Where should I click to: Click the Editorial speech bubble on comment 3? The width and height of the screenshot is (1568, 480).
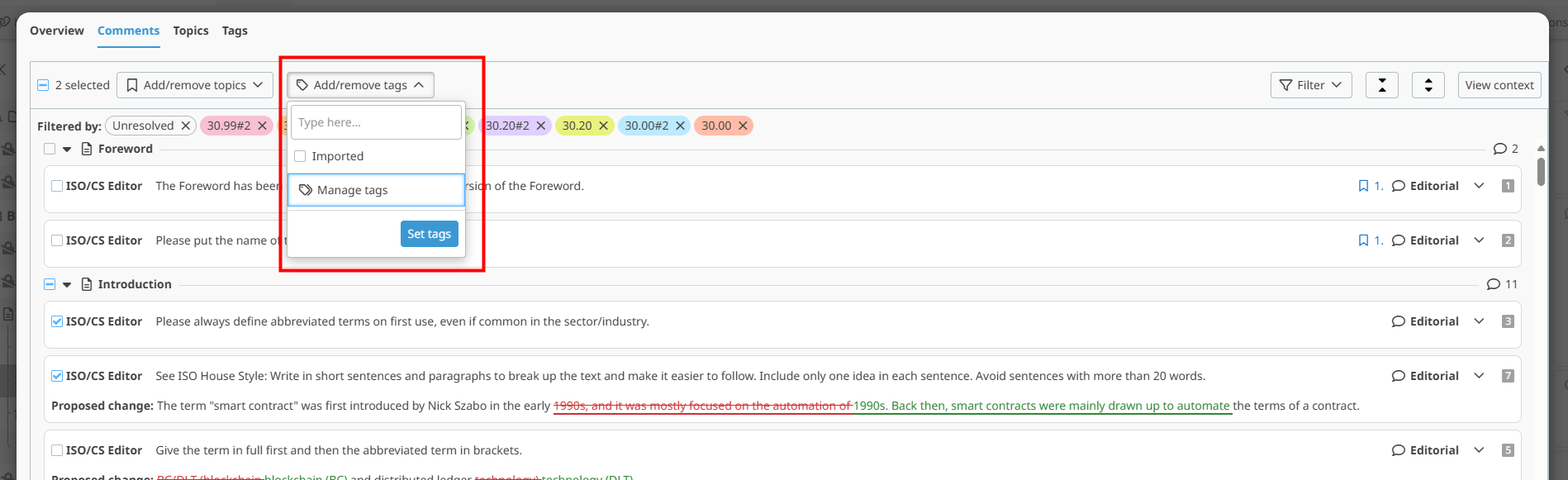pyautogui.click(x=1399, y=321)
